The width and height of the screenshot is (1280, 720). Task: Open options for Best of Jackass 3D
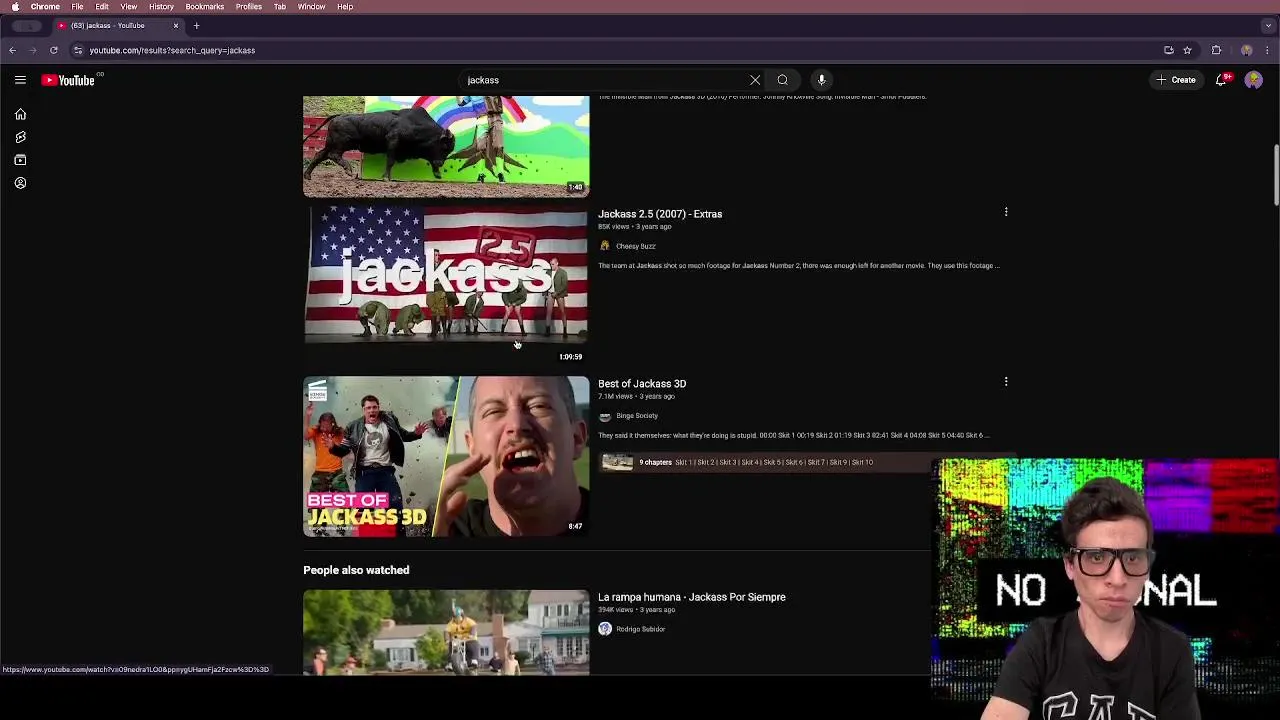pyautogui.click(x=1006, y=382)
